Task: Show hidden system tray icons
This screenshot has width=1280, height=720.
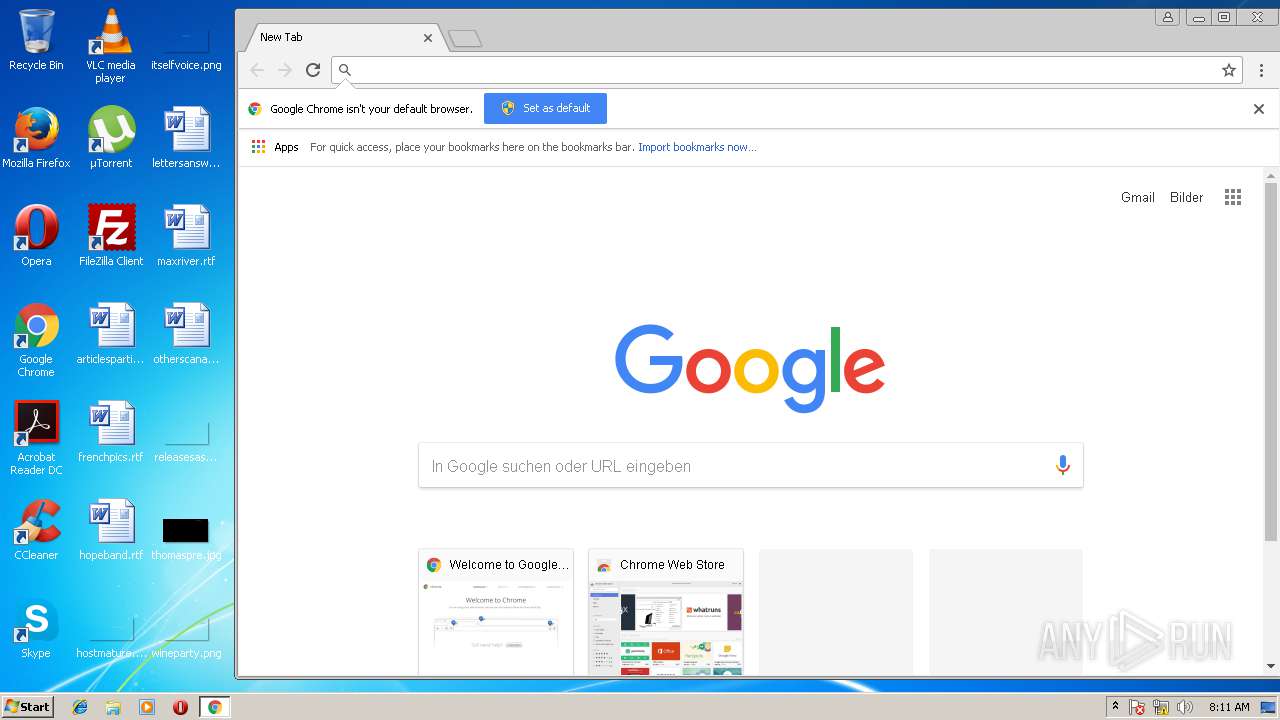Action: [1115, 707]
